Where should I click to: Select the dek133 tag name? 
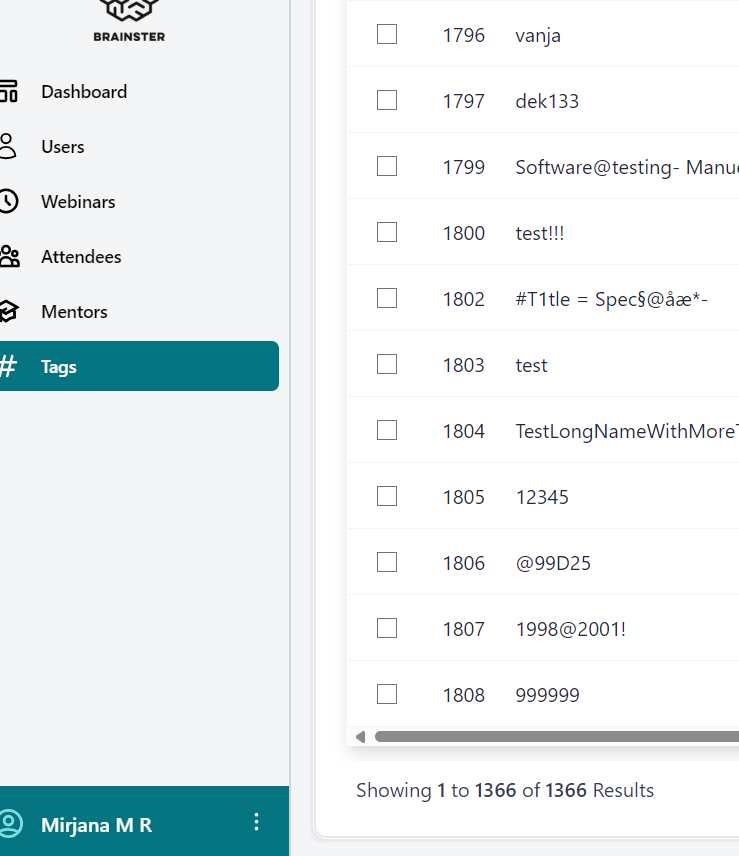547,101
